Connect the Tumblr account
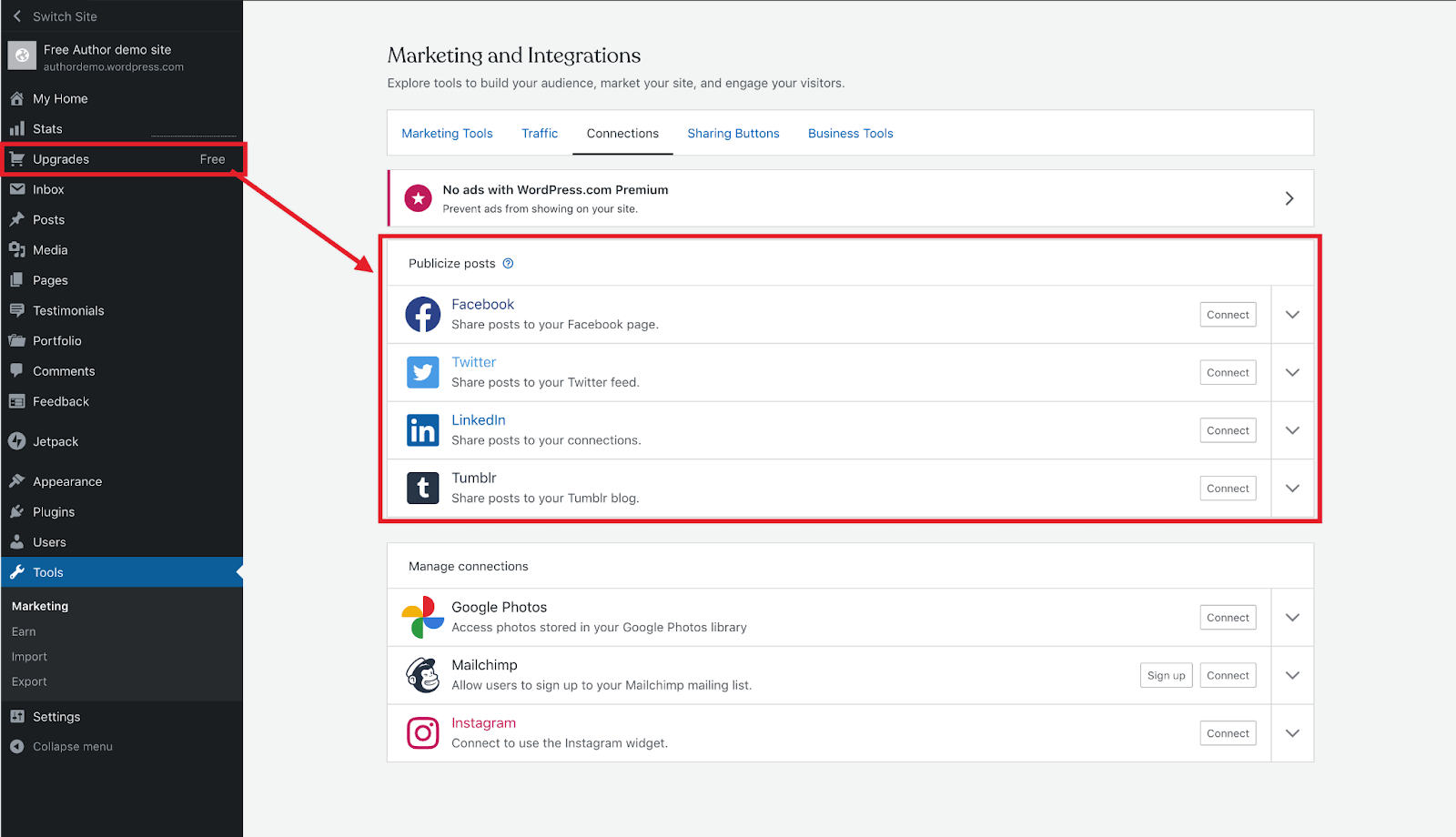The width and height of the screenshot is (1456, 837). click(x=1228, y=489)
